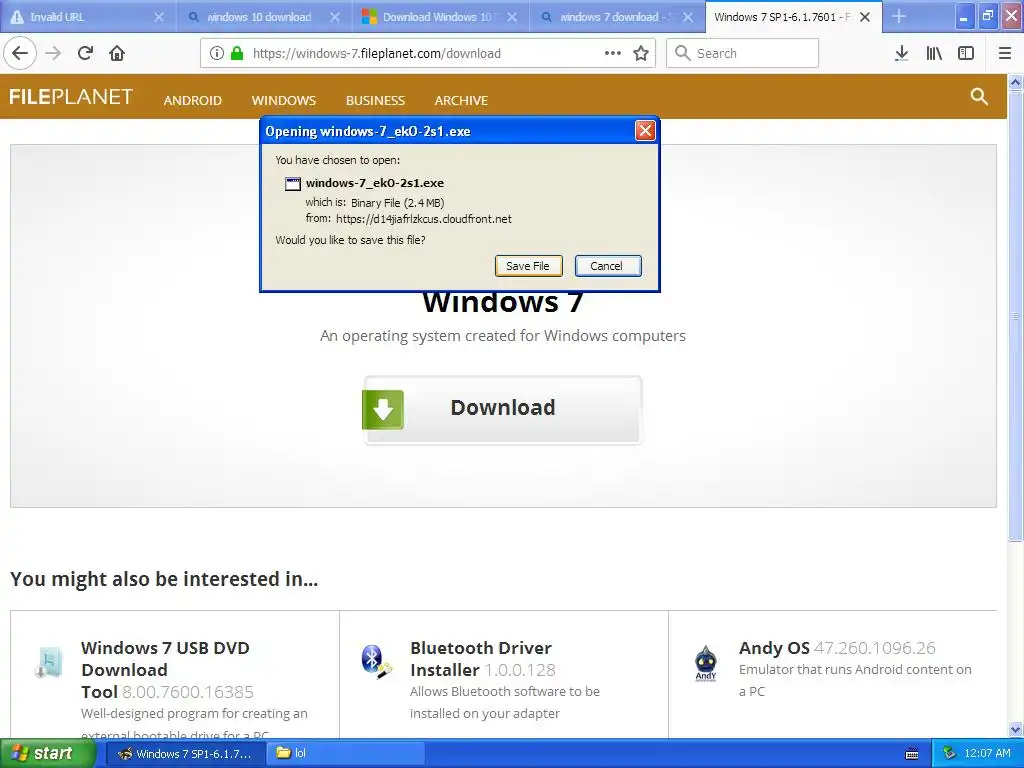Click the 12:07 AM clock

[x=987, y=754]
